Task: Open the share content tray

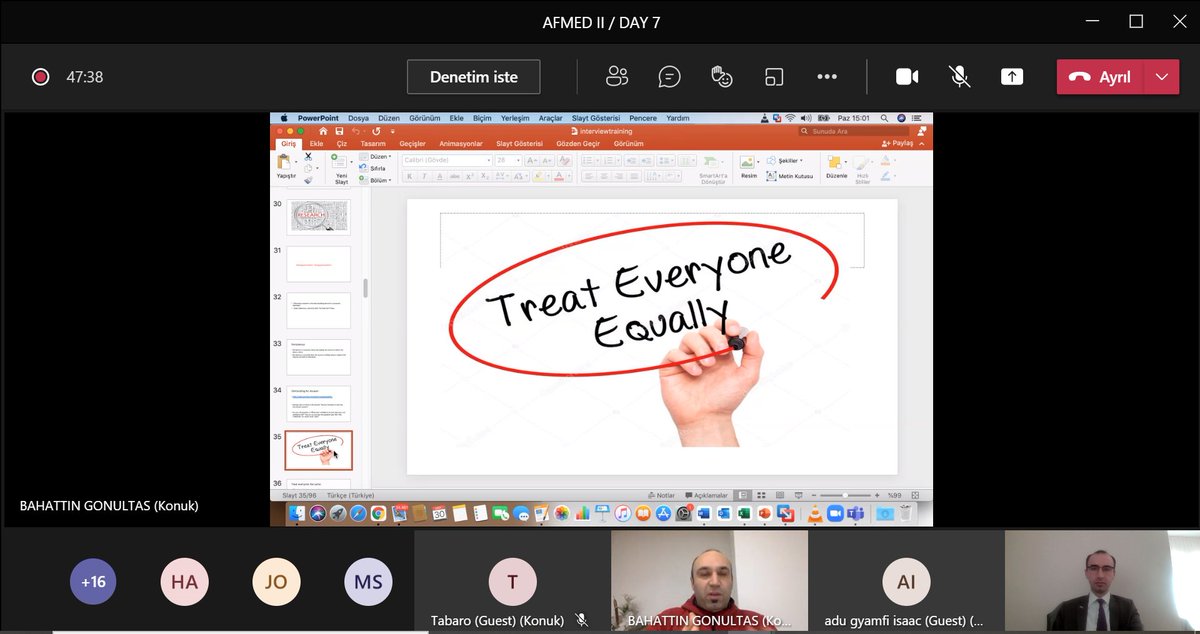Action: coord(1012,77)
